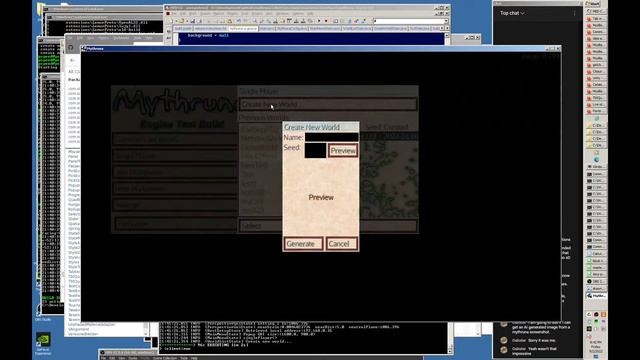Focus the Seed input field

tap(315, 150)
